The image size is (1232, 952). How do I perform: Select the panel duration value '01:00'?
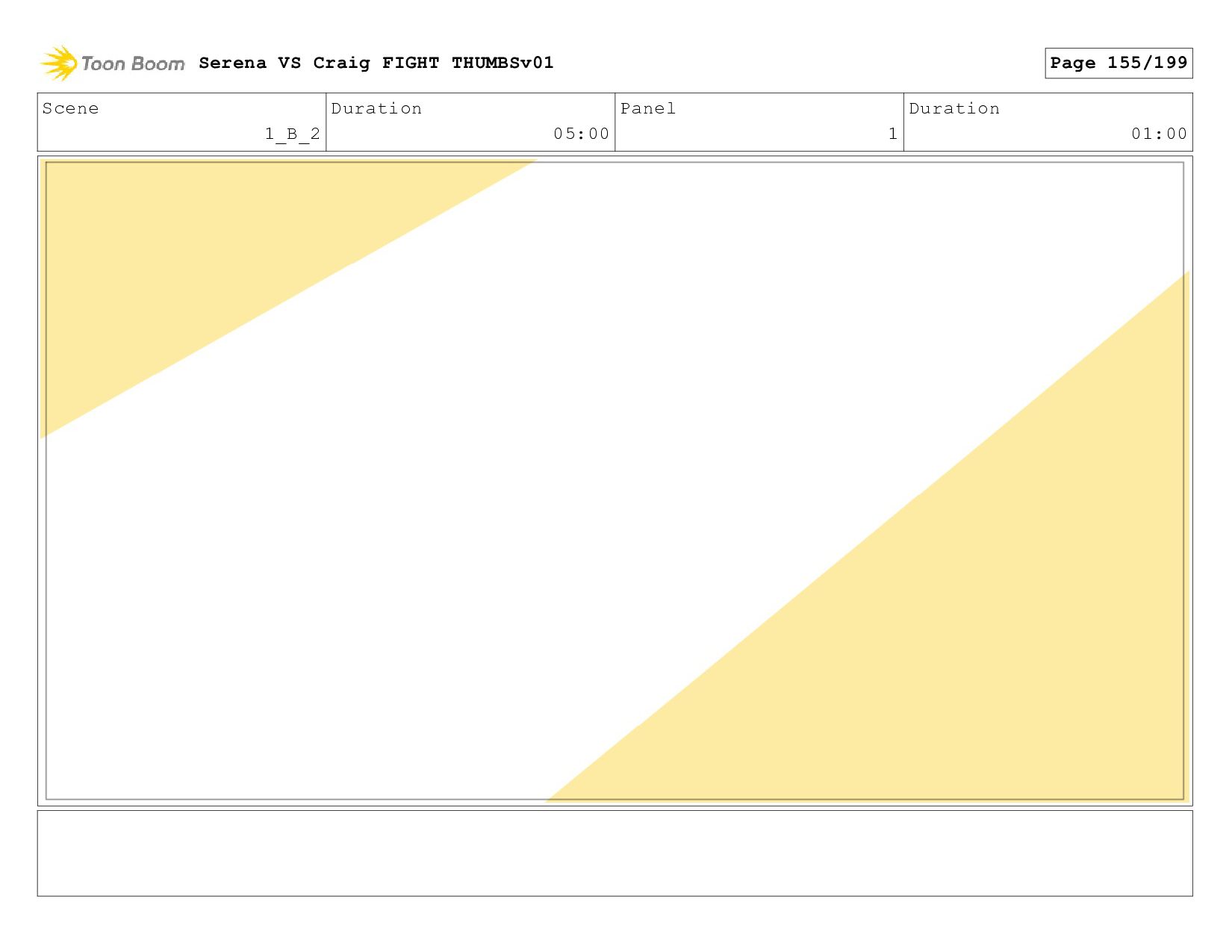(1159, 134)
